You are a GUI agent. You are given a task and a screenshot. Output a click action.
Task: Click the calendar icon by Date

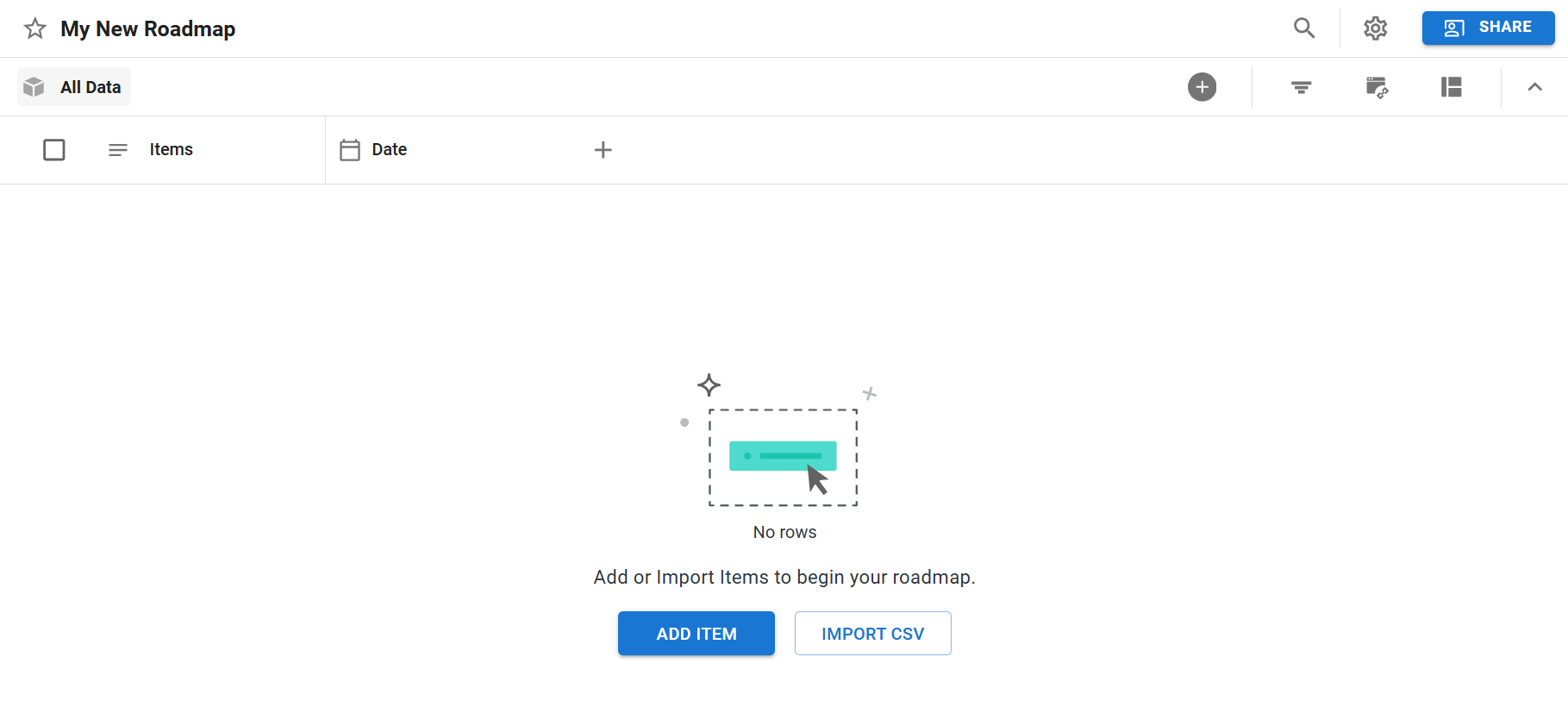pos(350,150)
